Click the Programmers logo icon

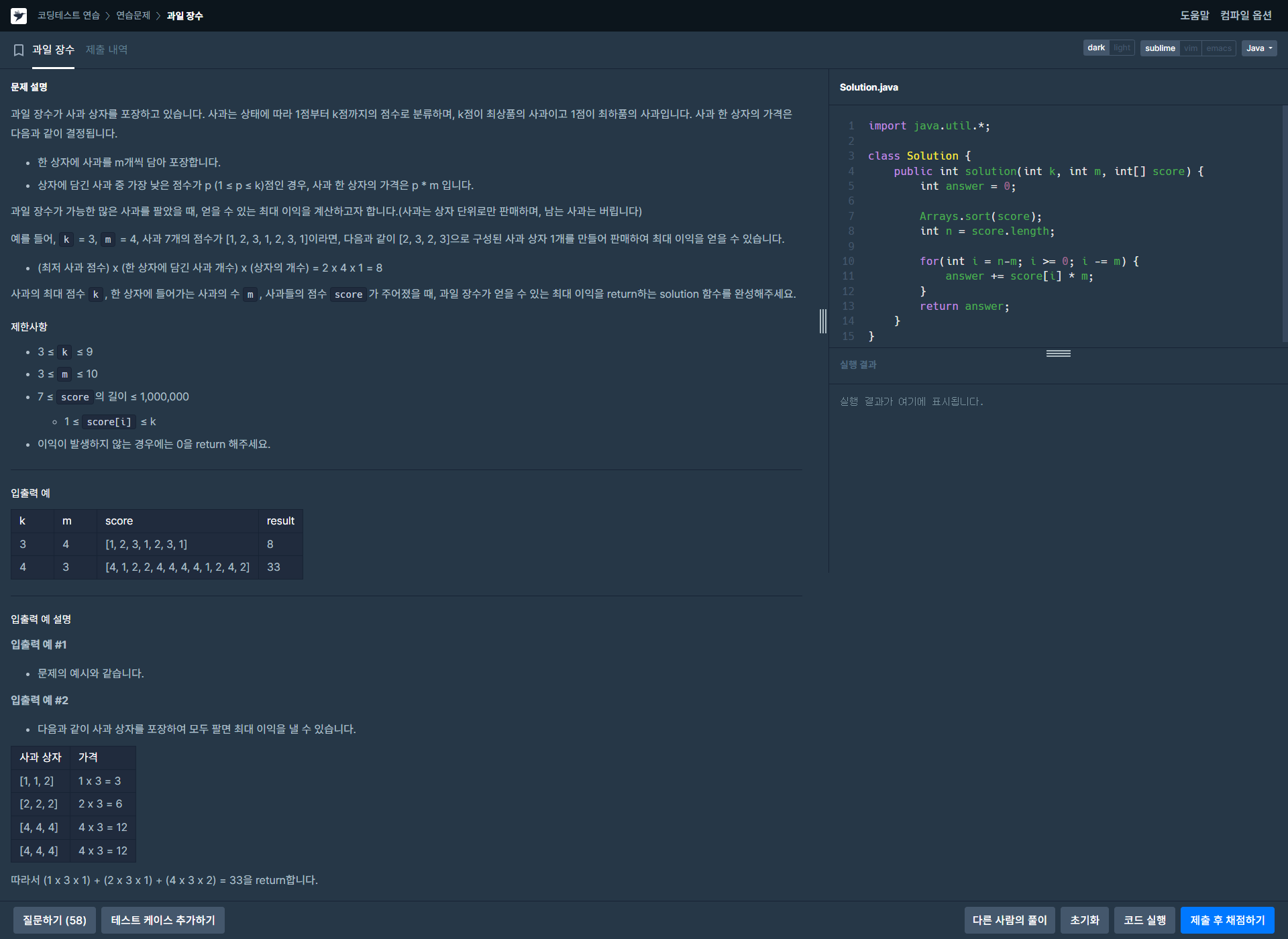pos(19,15)
